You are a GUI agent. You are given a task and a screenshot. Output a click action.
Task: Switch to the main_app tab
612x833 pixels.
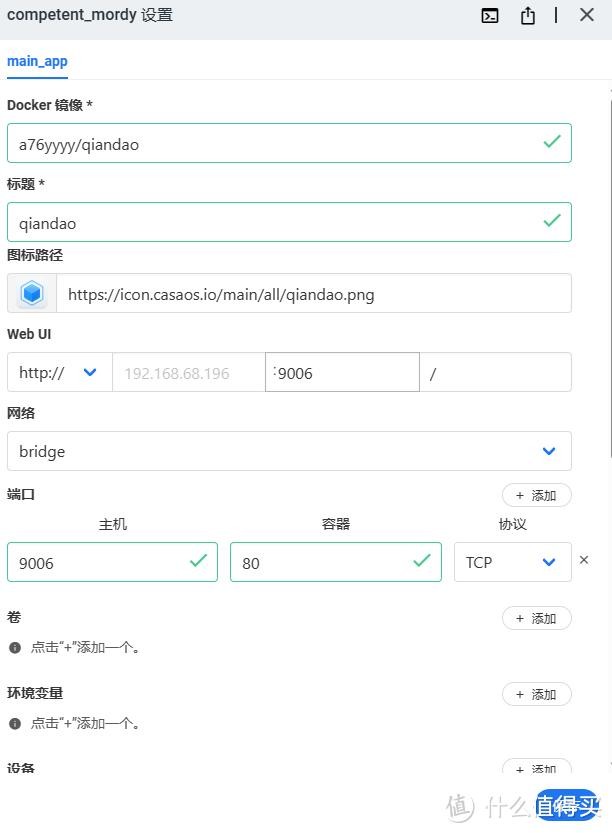click(x=37, y=62)
